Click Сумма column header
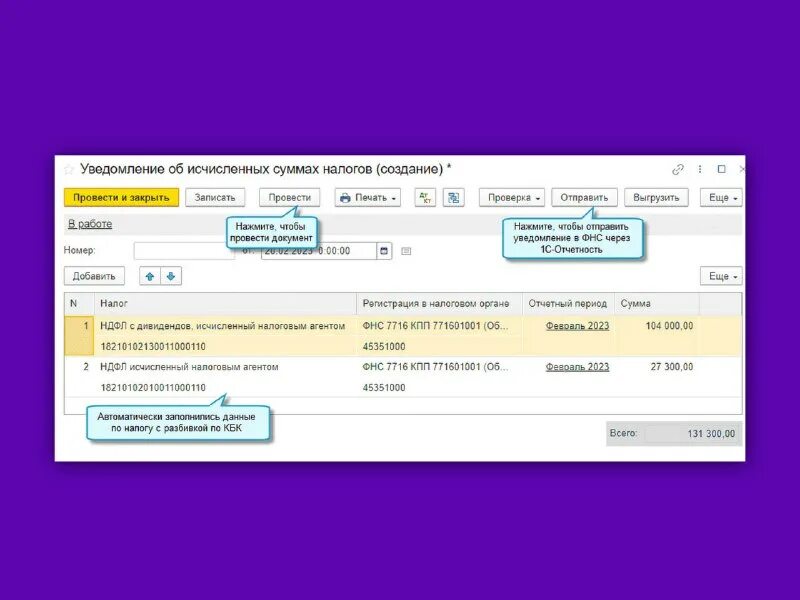 pyautogui.click(x=657, y=303)
